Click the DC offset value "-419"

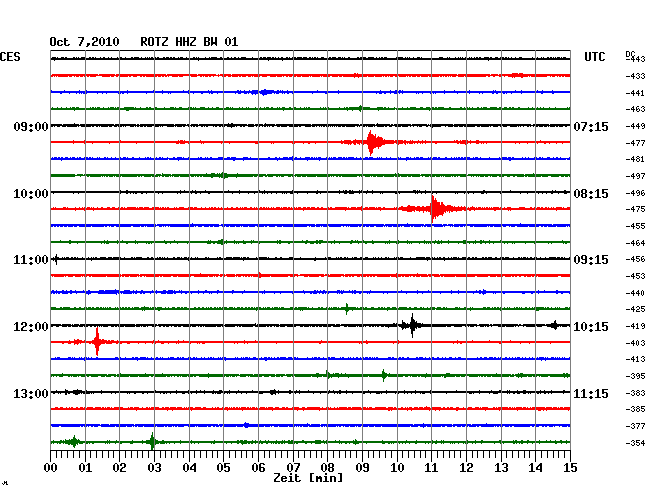[635, 326]
